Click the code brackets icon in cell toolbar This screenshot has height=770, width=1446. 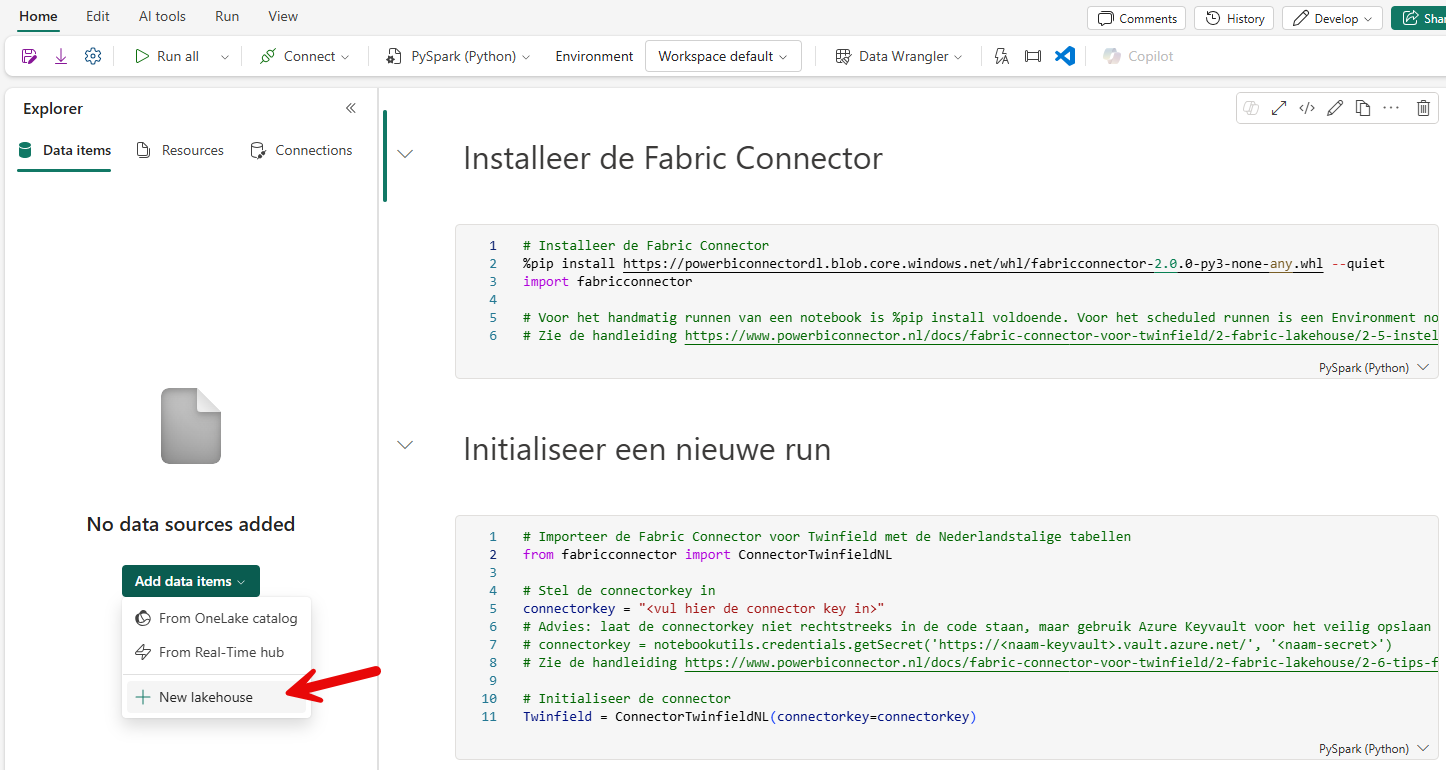(x=1307, y=108)
